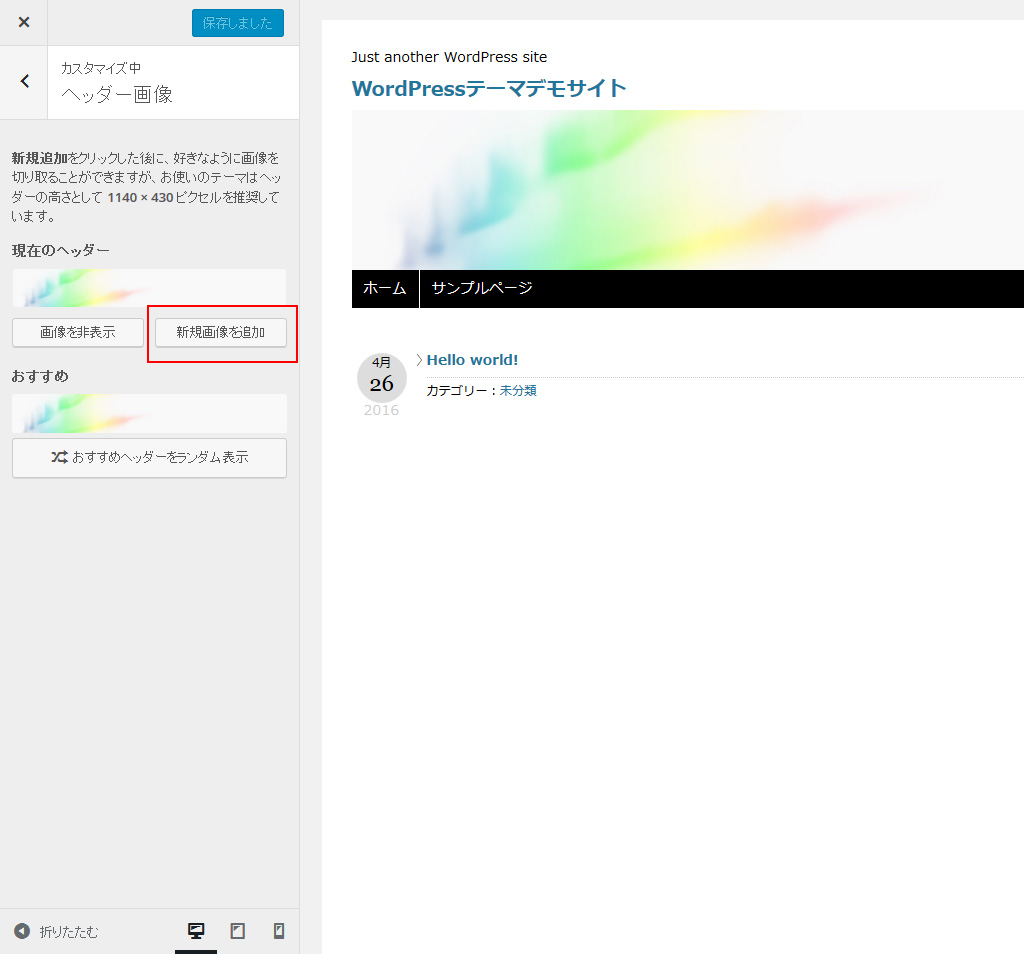
Task: Select the recommended header thumbnail under おすすめ
Action: coord(150,413)
